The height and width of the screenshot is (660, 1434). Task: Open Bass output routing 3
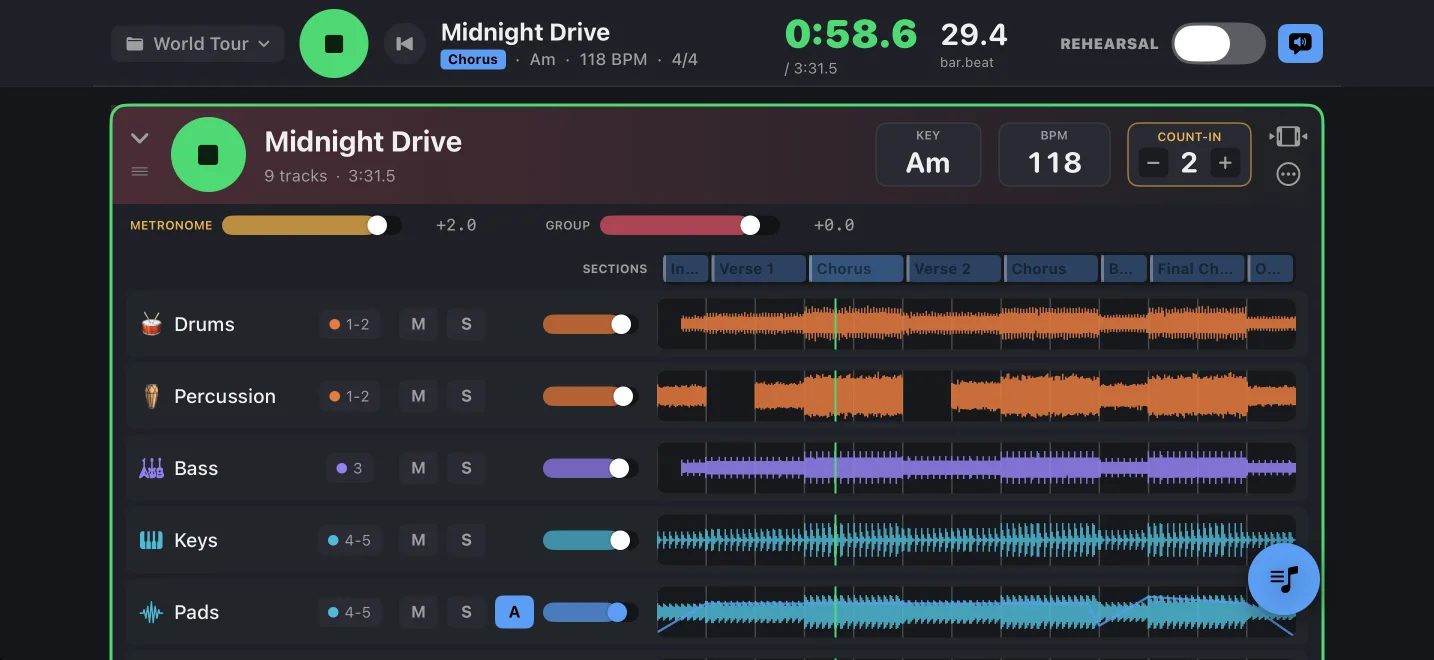tap(350, 468)
